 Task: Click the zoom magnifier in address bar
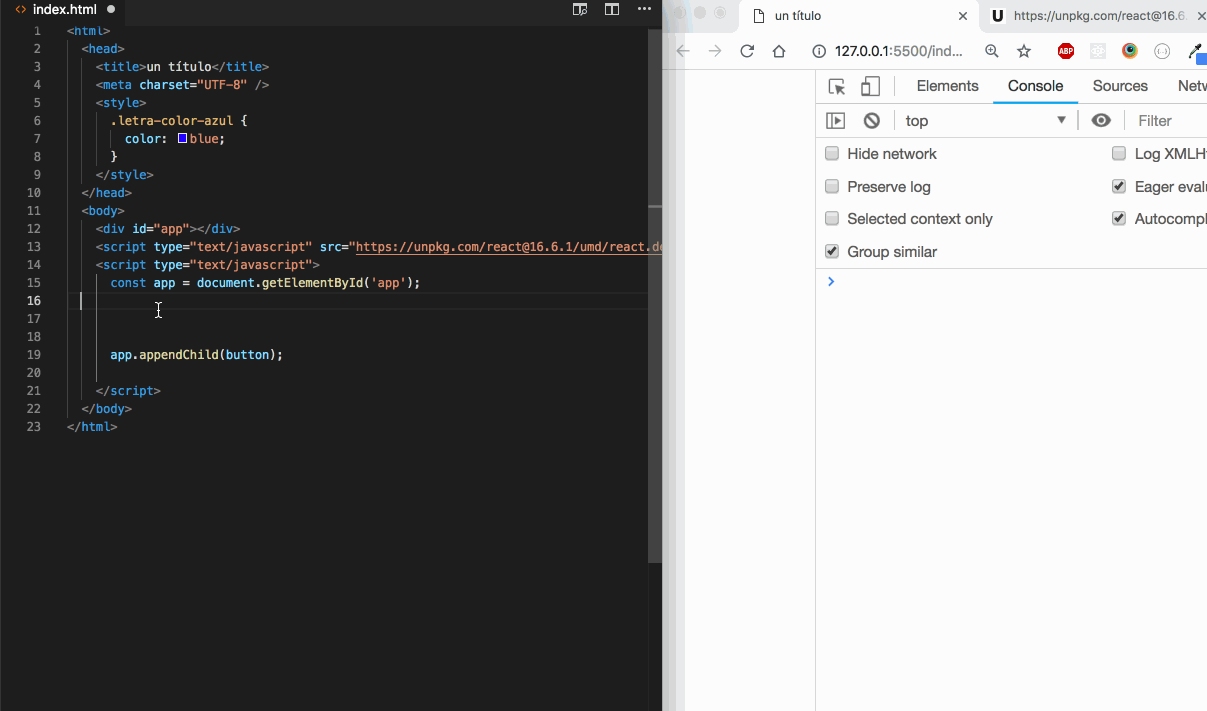(x=992, y=51)
